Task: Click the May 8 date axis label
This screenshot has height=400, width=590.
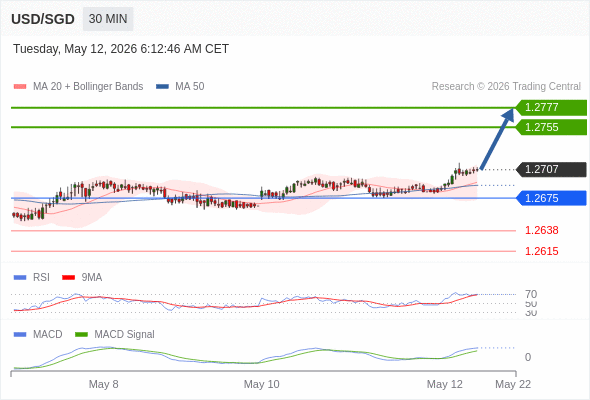Action: [103, 384]
